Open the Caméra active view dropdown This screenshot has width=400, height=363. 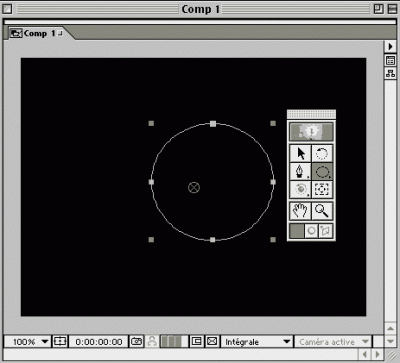click(333, 342)
